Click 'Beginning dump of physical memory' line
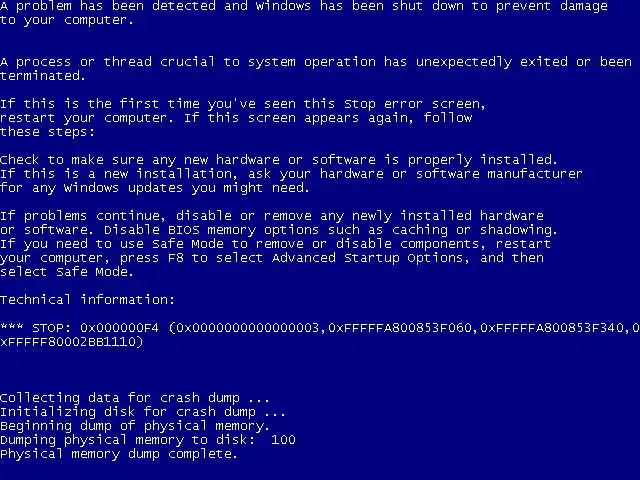Viewport: 640px width, 480px height. click(135, 426)
